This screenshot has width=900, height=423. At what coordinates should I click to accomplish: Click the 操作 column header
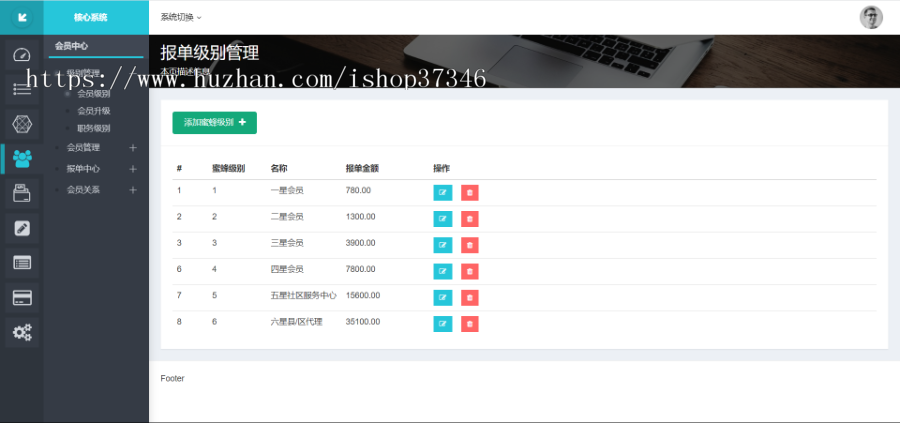pos(441,168)
